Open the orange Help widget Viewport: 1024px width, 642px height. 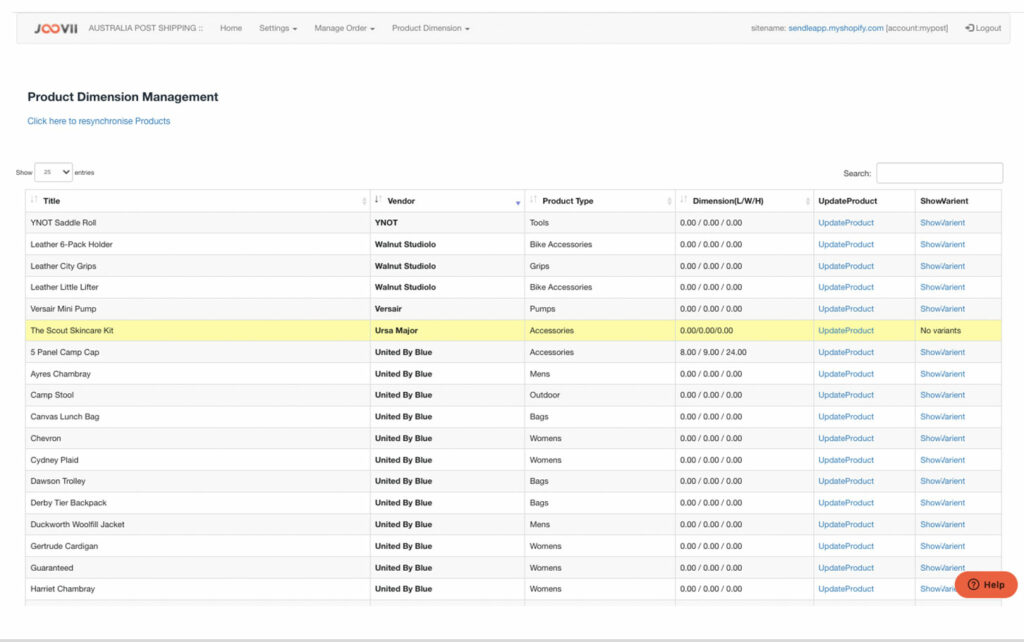(985, 584)
